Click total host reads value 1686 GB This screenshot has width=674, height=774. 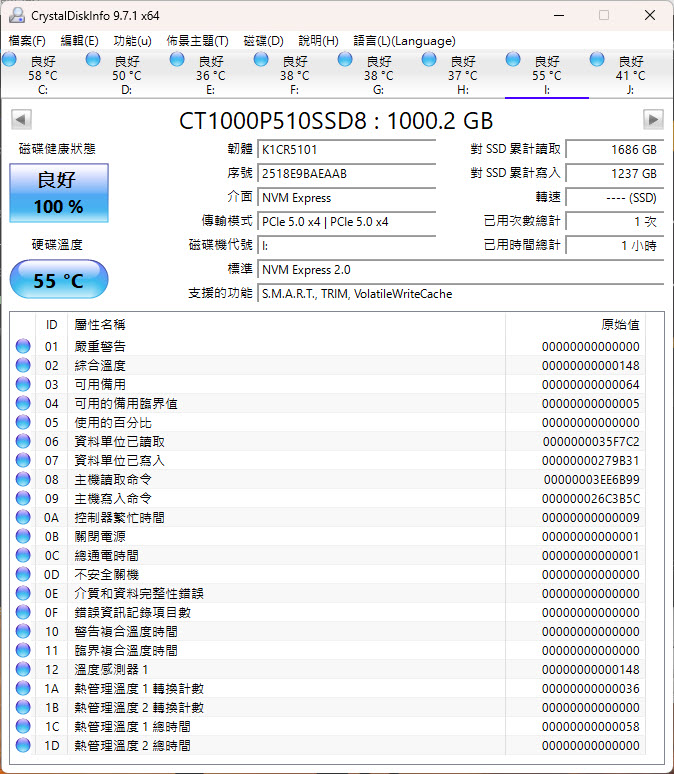coord(614,150)
